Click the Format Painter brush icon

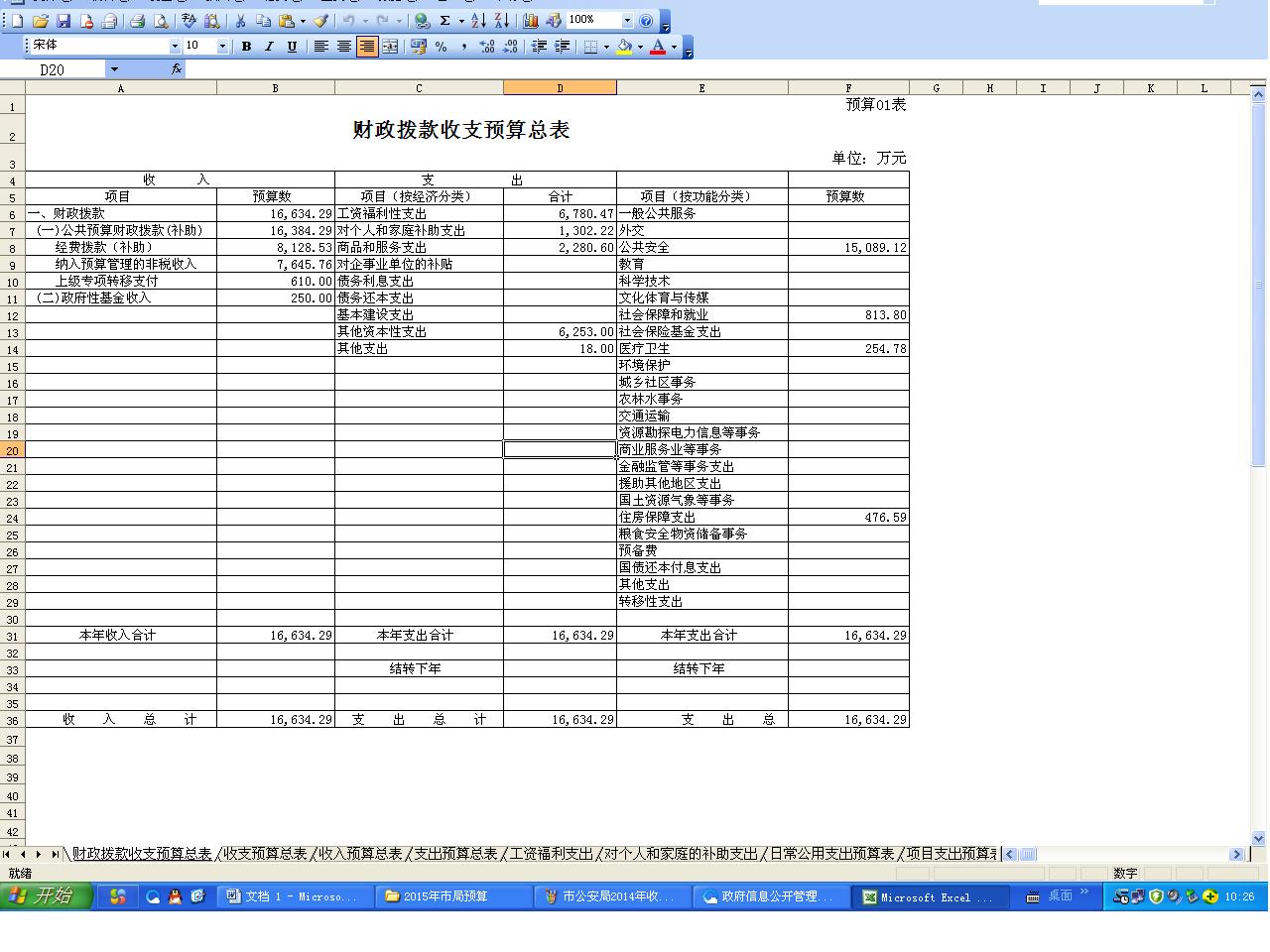[x=320, y=21]
